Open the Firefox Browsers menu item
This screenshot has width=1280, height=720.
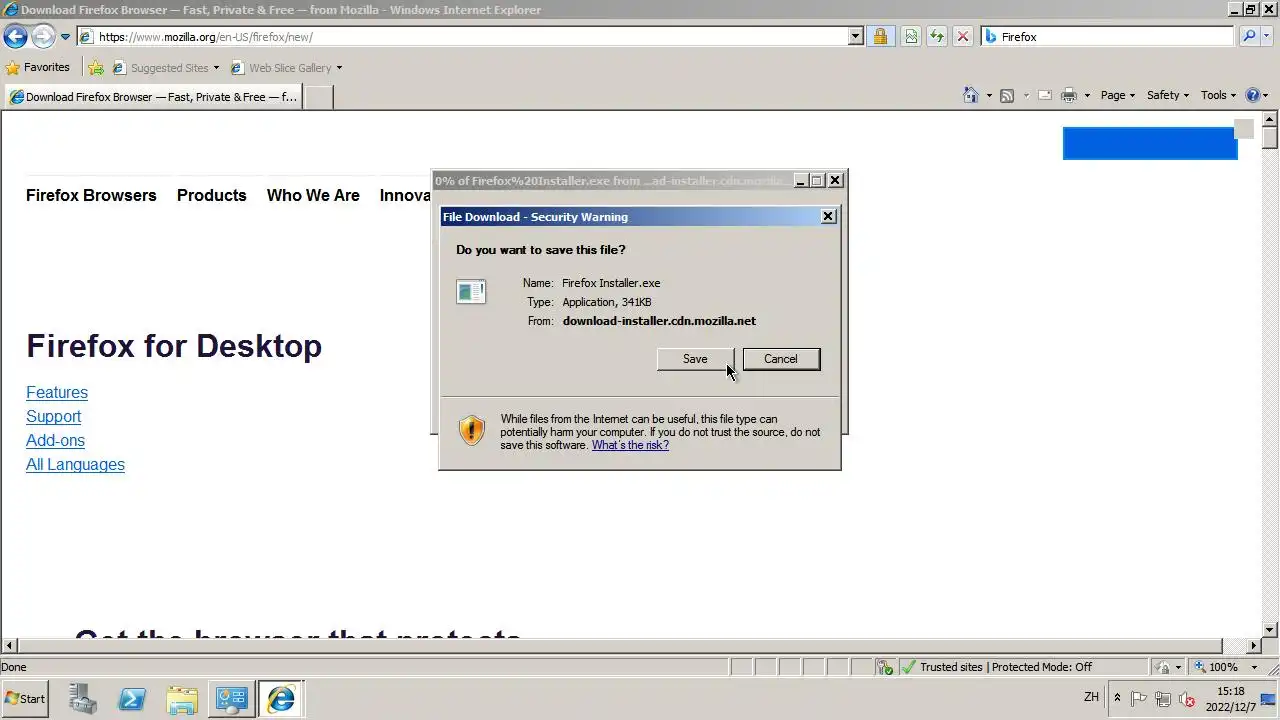click(x=91, y=195)
